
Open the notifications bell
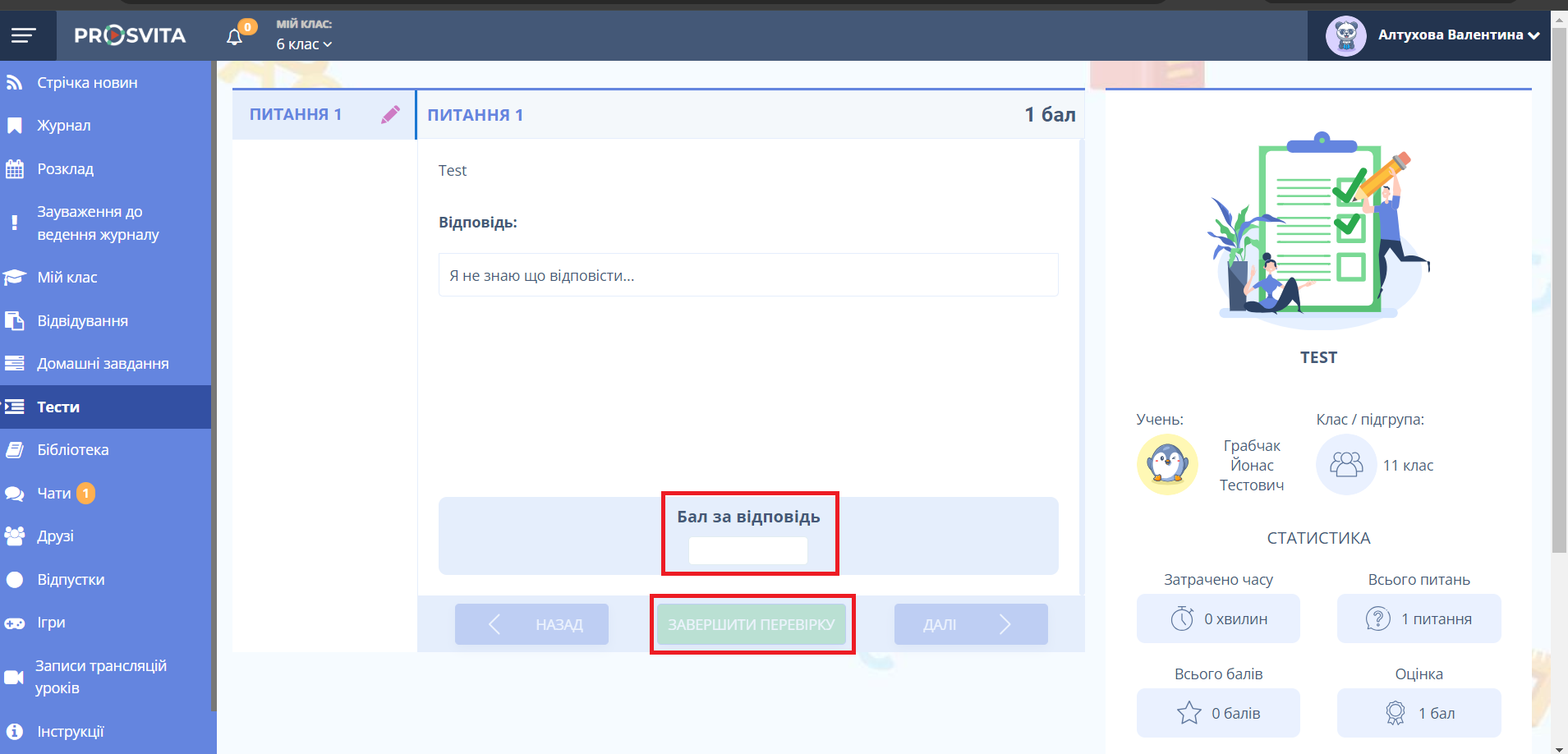pyautogui.click(x=235, y=37)
